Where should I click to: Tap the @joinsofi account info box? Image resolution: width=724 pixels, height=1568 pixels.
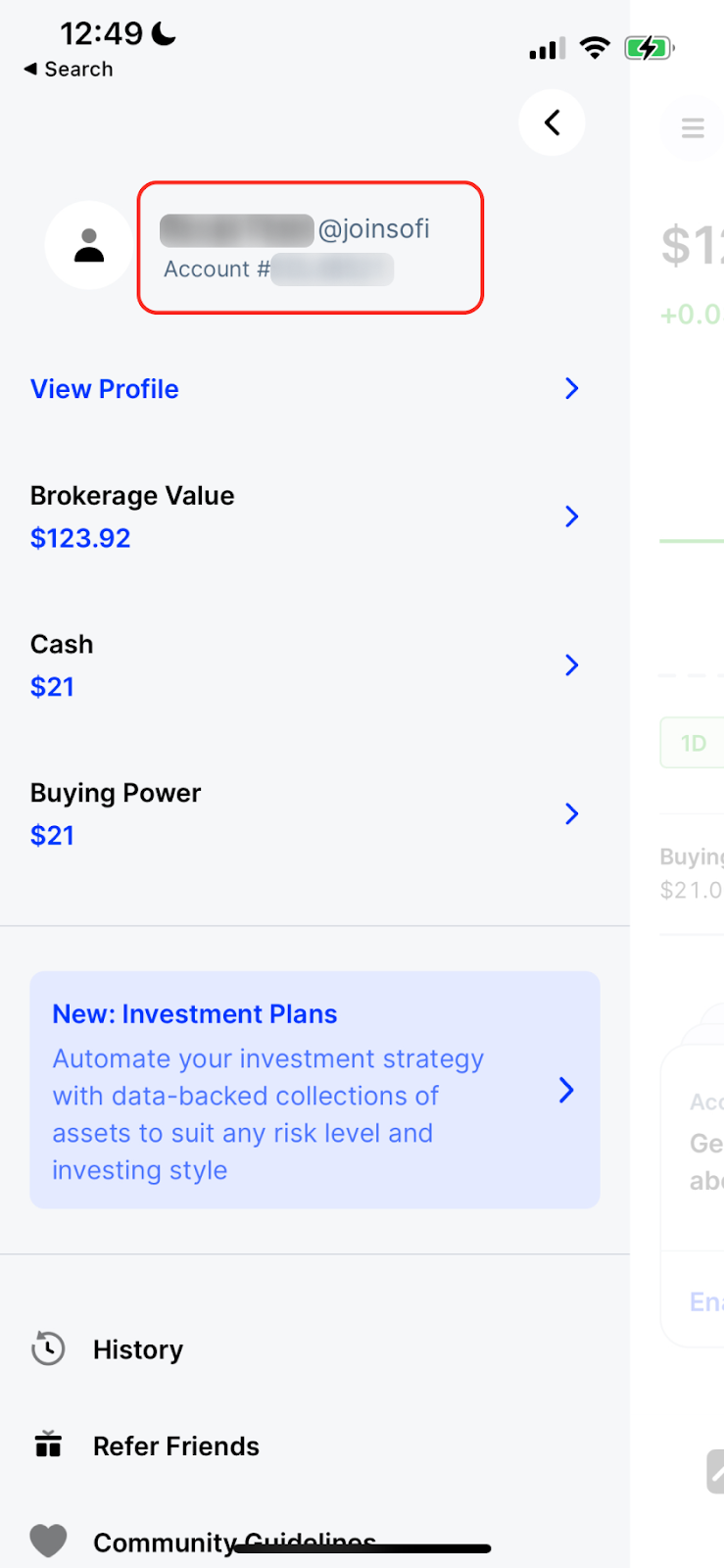[x=311, y=248]
